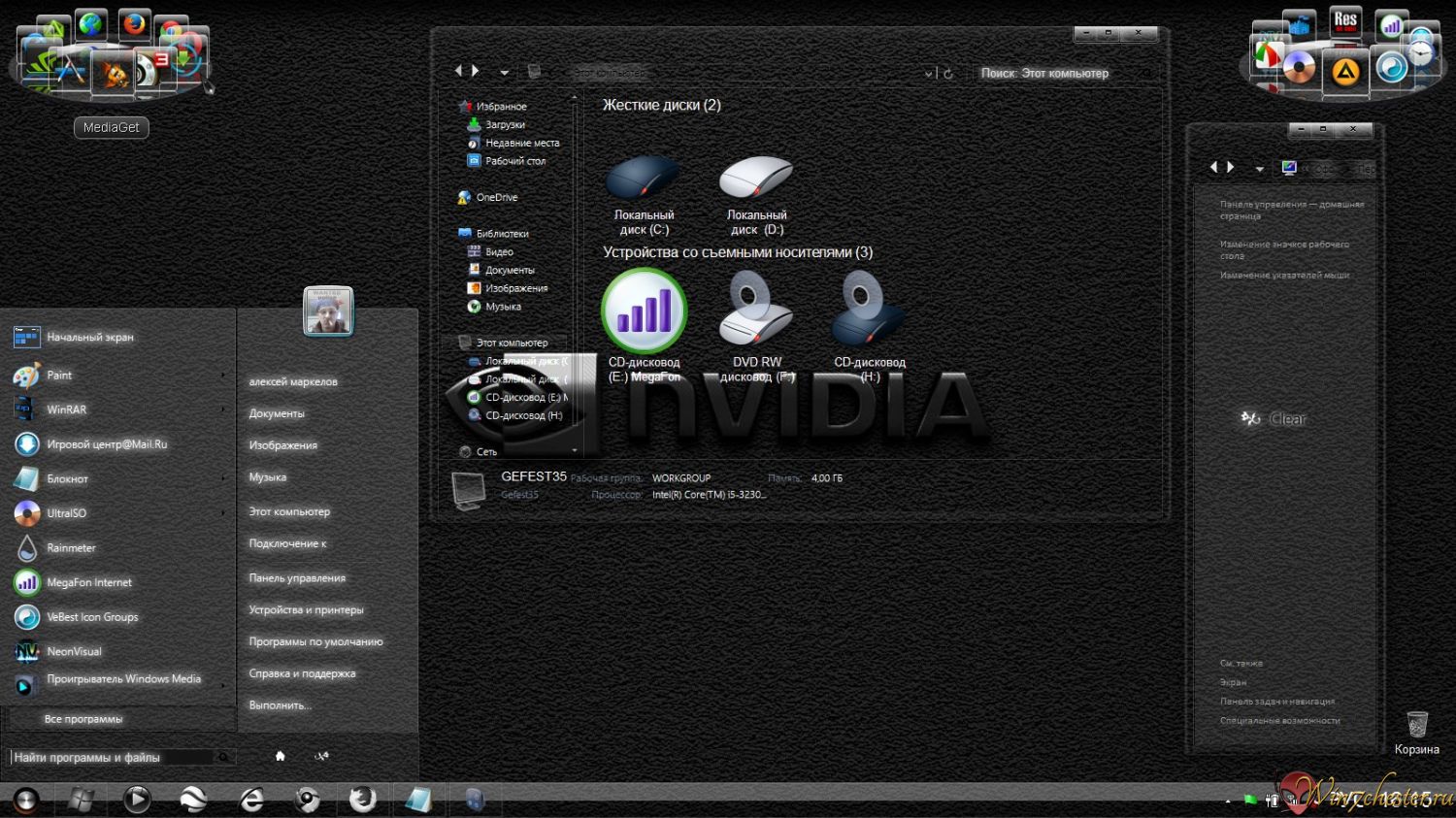This screenshot has height=818, width=1456.
Task: Open ViBest Icon Groups from Start menu
Action: (116, 617)
